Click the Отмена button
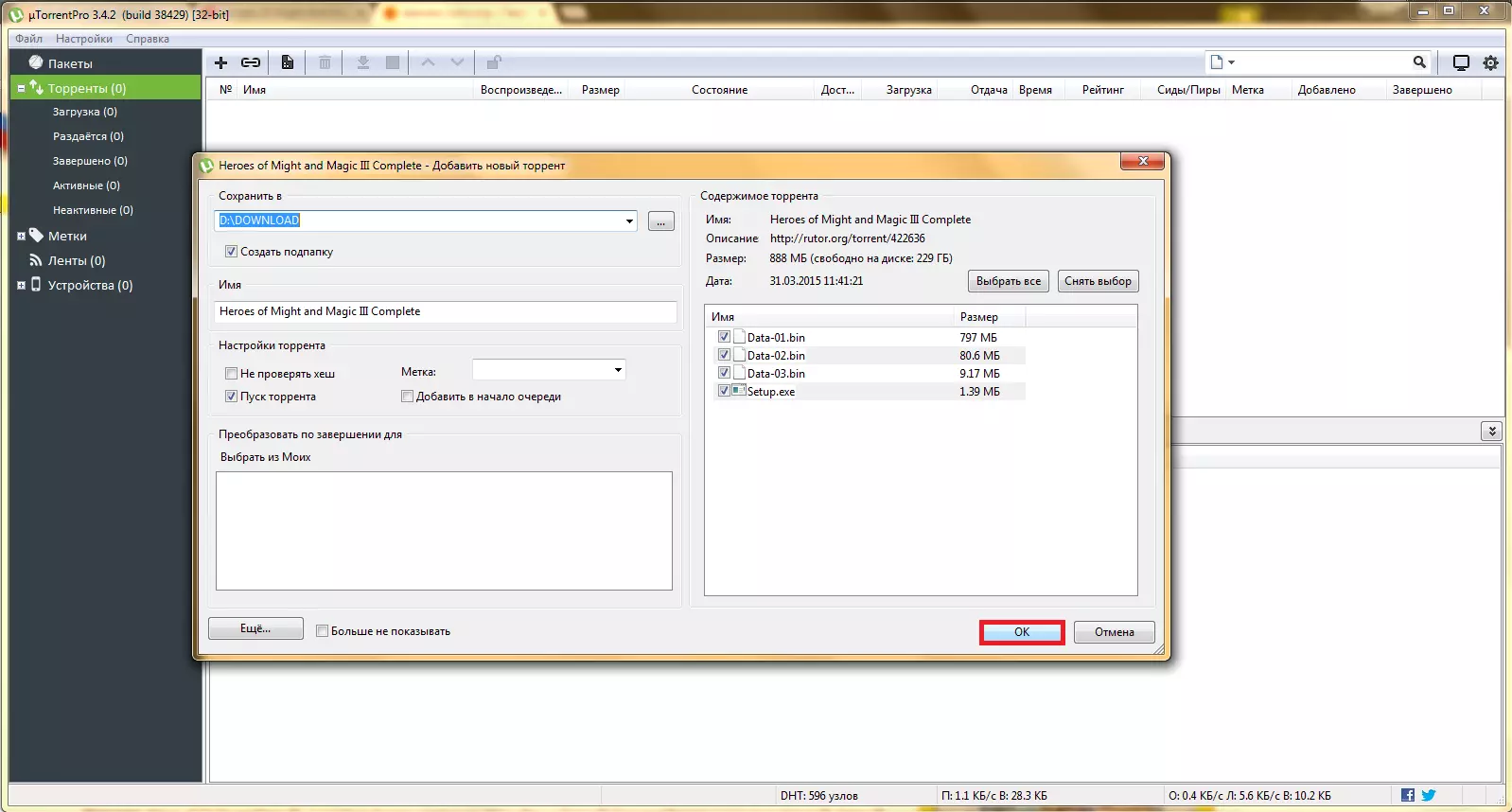Viewport: 1512px width, 812px height. coord(1115,632)
